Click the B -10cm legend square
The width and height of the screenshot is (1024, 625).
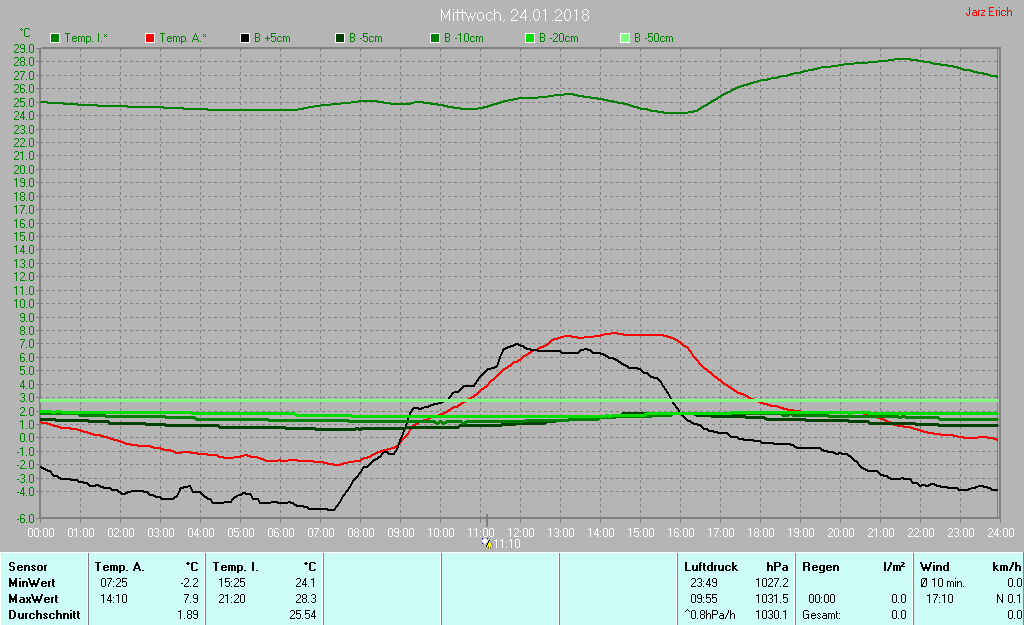[x=435, y=38]
